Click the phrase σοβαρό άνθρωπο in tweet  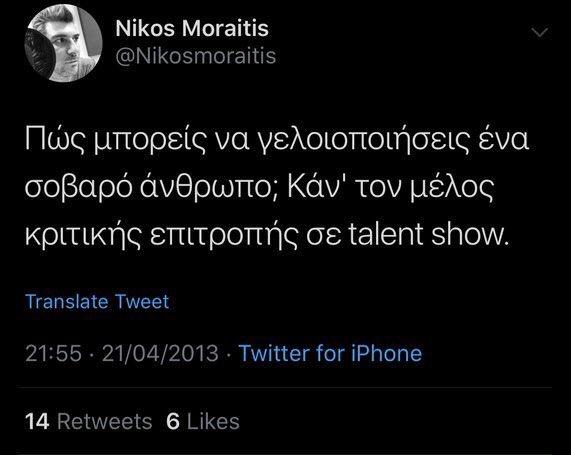152,187
